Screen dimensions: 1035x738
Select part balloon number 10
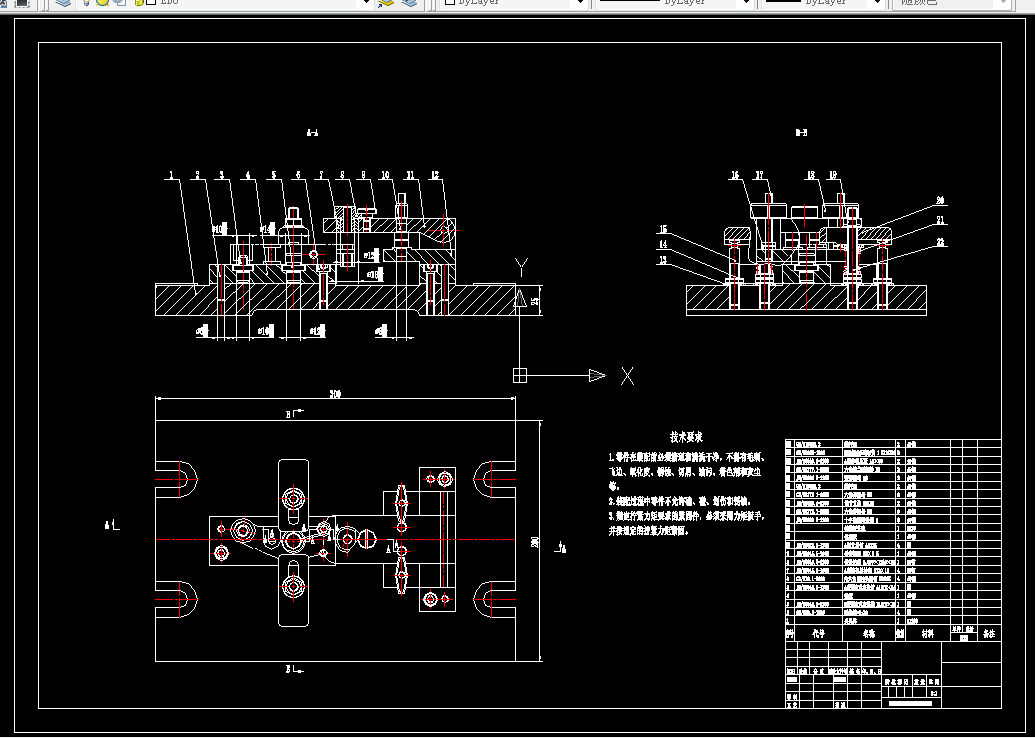click(385, 176)
